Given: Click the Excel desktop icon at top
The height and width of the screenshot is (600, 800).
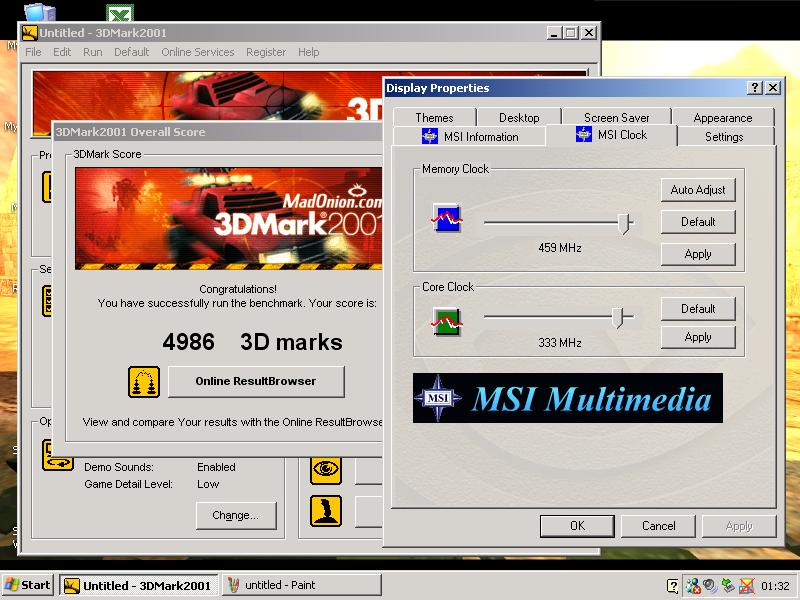Looking at the screenshot, I should click(120, 13).
